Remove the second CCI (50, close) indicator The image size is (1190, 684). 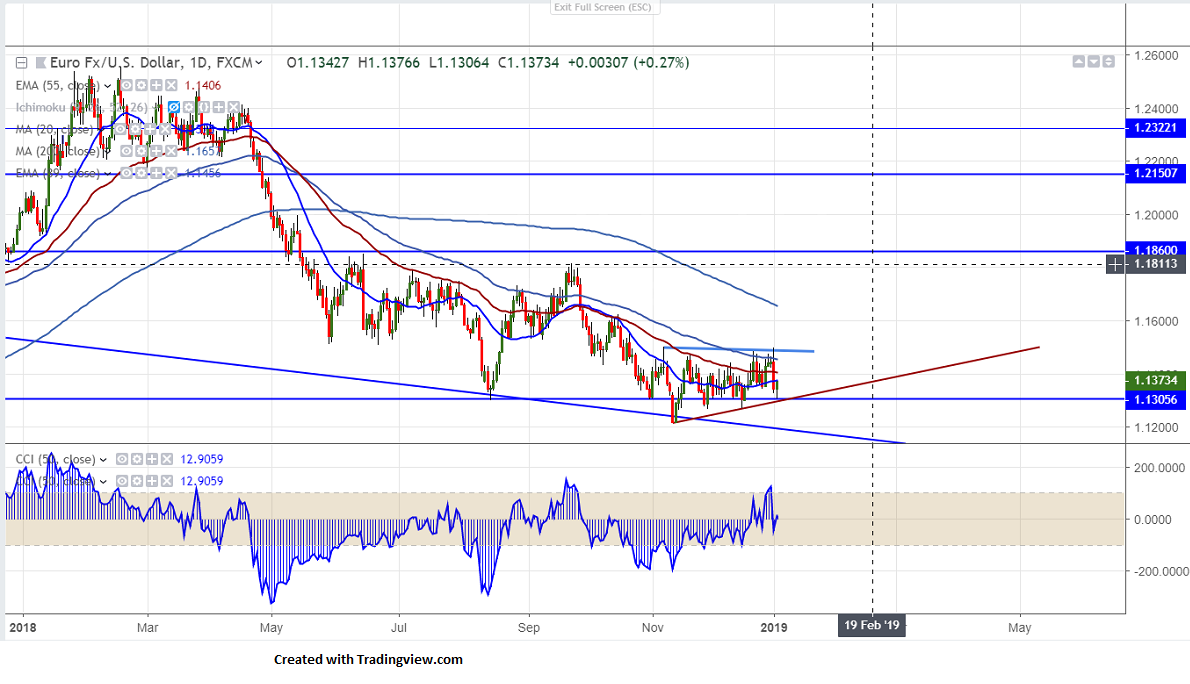tap(167, 481)
